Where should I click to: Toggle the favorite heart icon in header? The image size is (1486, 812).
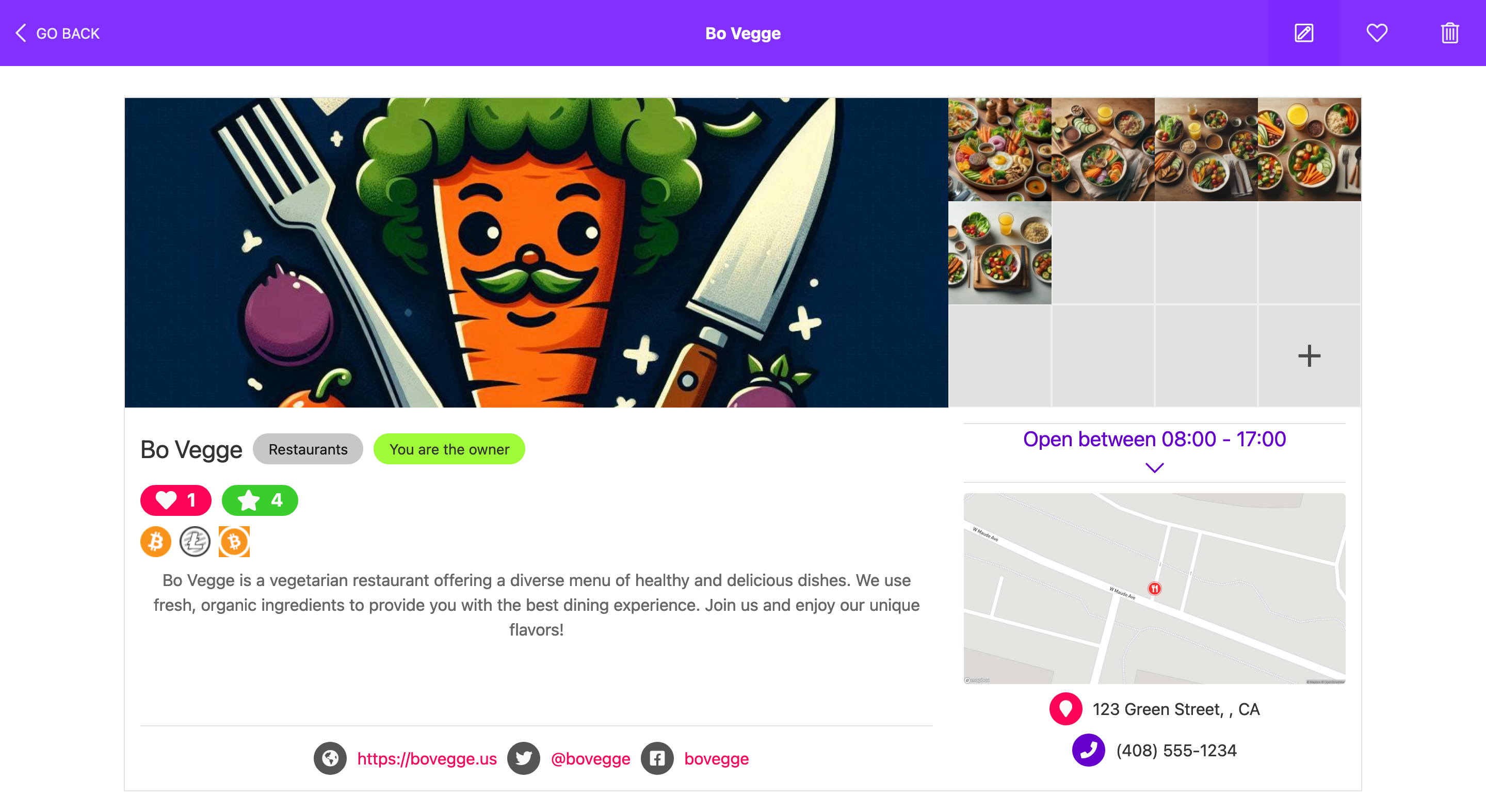[x=1377, y=33]
